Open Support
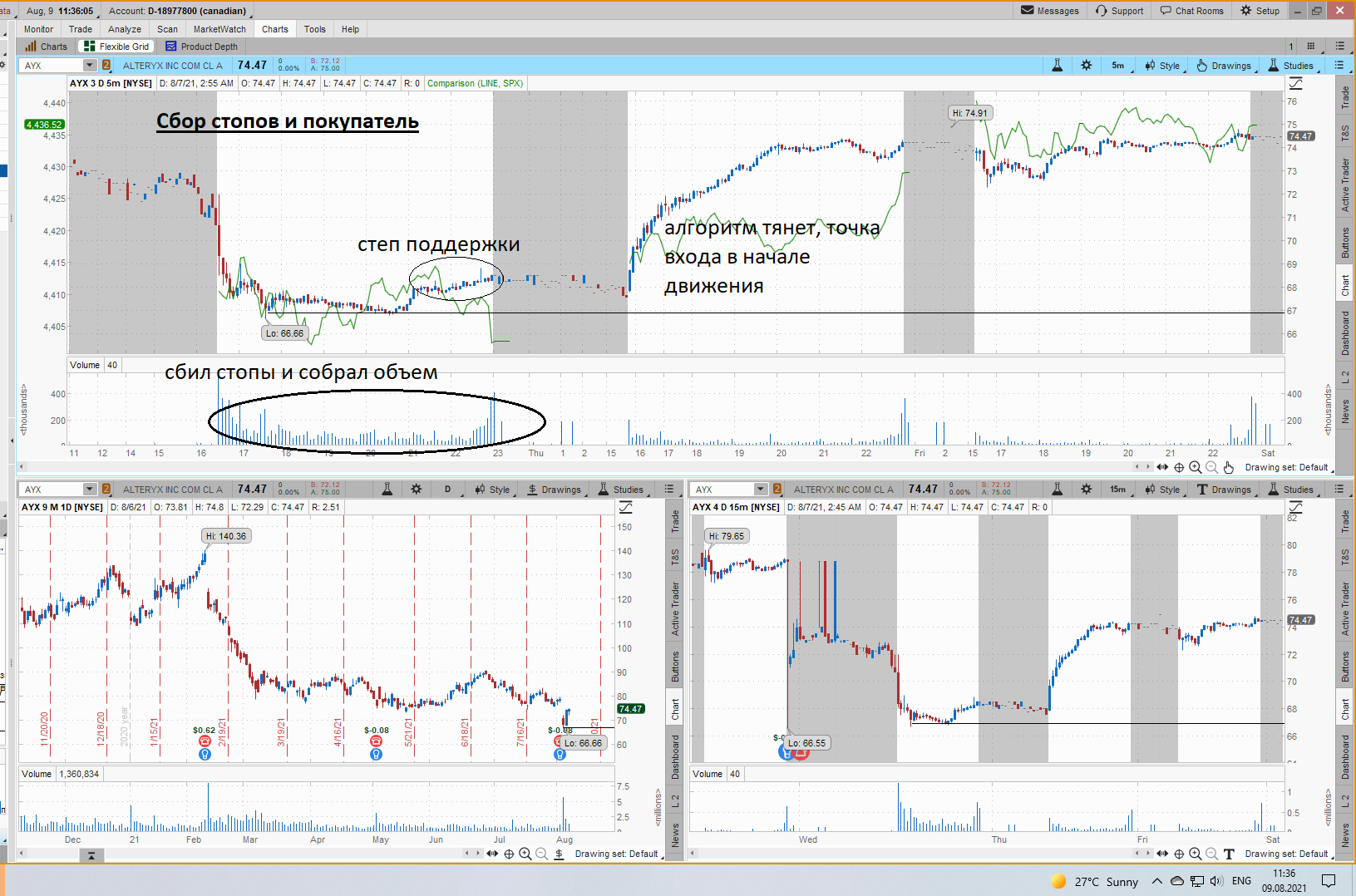The height and width of the screenshot is (896, 1356). coord(1119,11)
